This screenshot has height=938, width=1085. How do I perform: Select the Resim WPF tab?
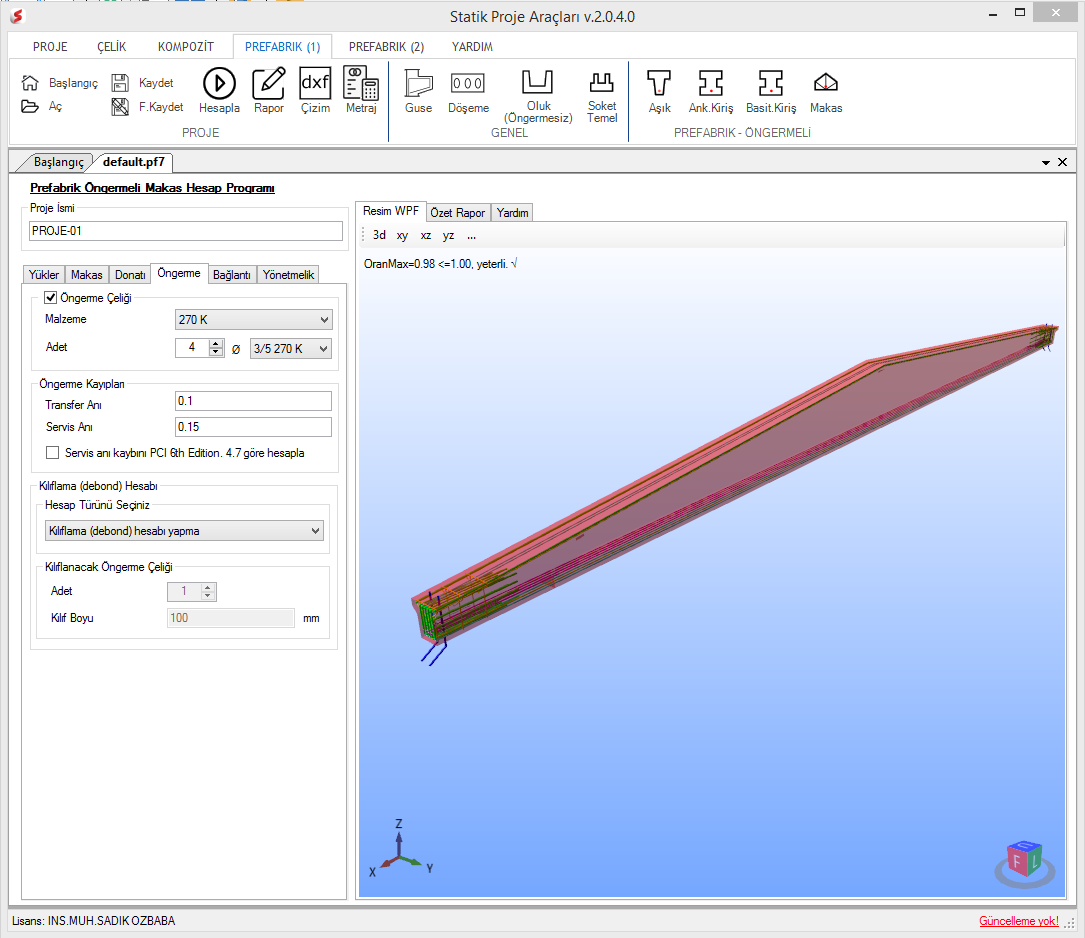coord(391,211)
